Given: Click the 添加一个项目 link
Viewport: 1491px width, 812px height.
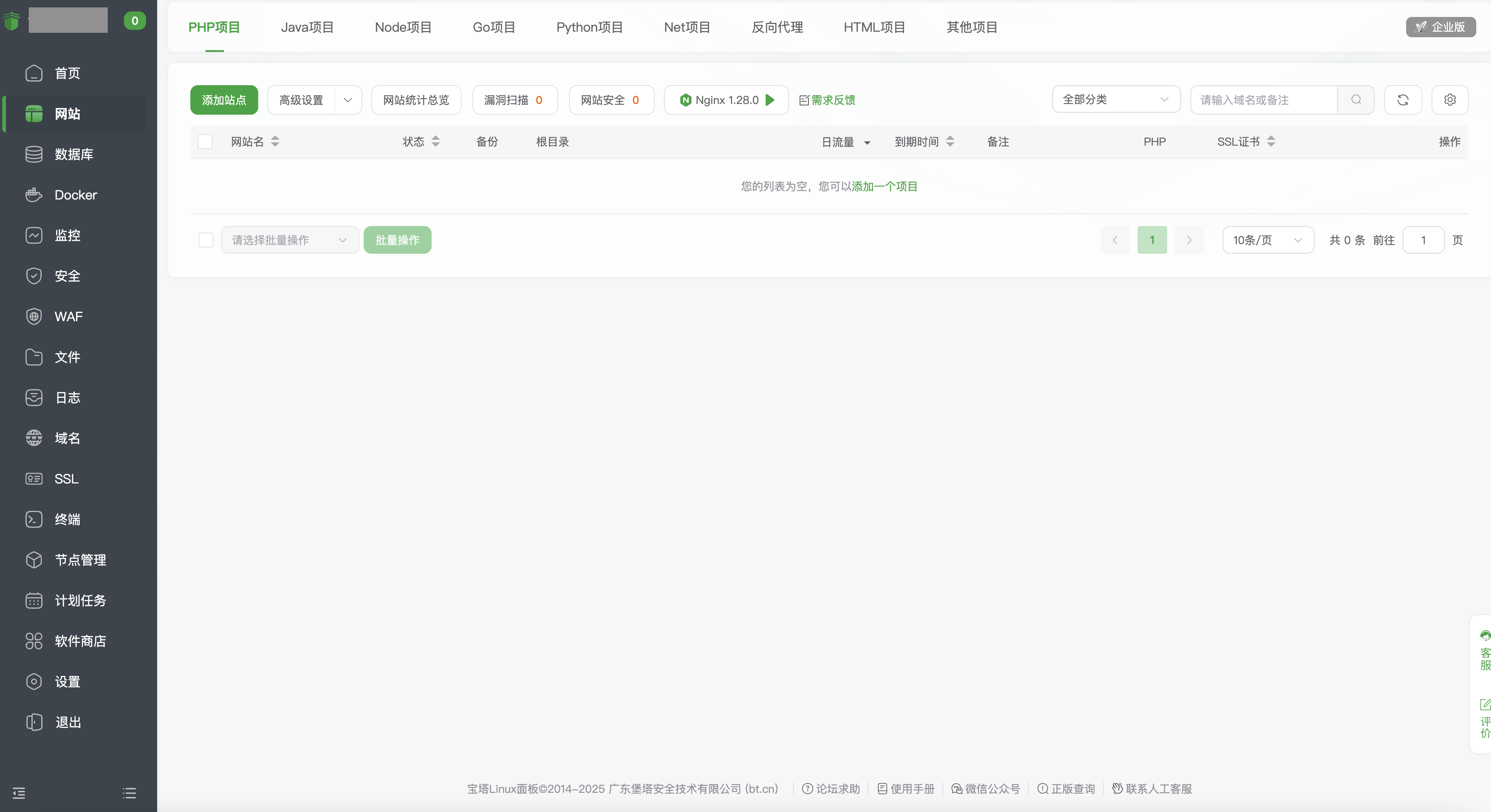Looking at the screenshot, I should click(884, 186).
